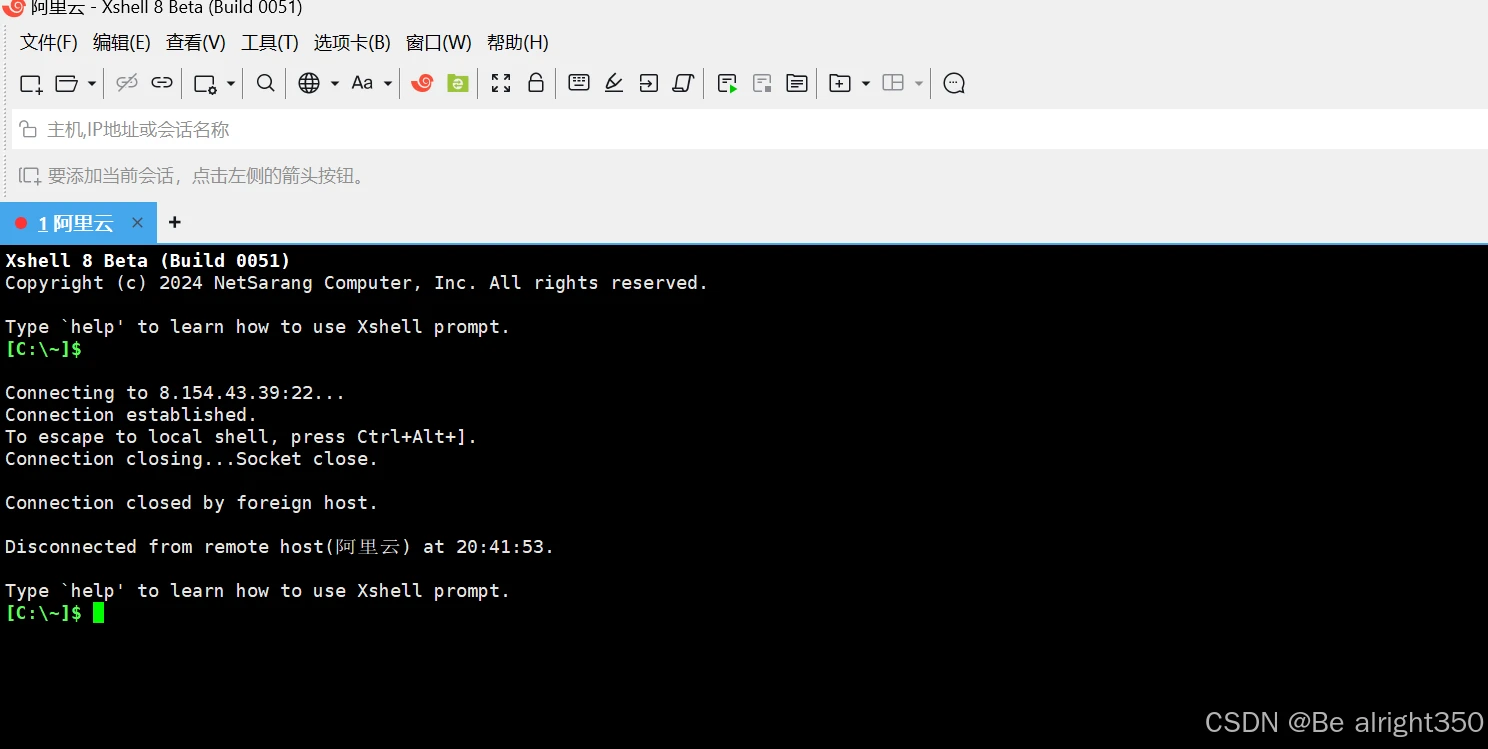Expand the new tab group dropdown arrow

866,84
